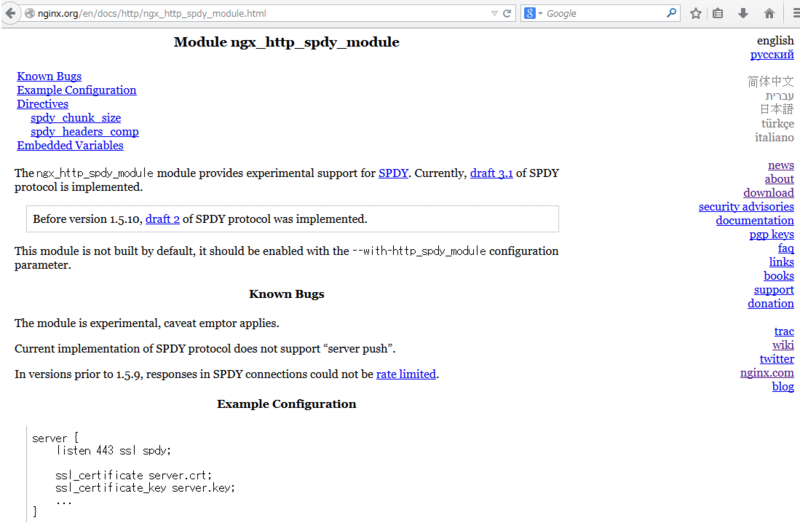
Task: Click the 日本語 language text
Action: [777, 109]
